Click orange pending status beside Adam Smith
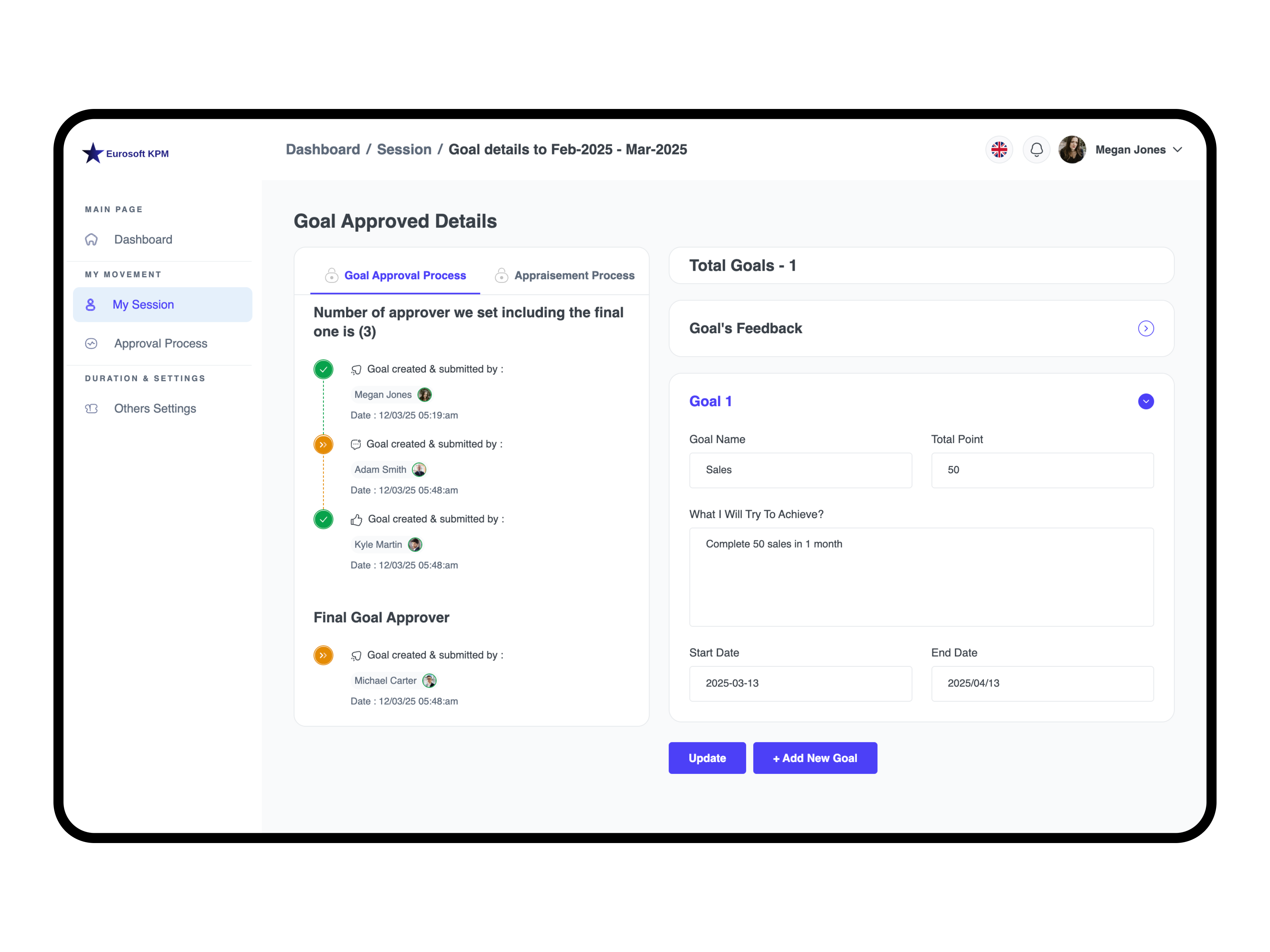This screenshot has width=1270, height=952. click(x=323, y=444)
